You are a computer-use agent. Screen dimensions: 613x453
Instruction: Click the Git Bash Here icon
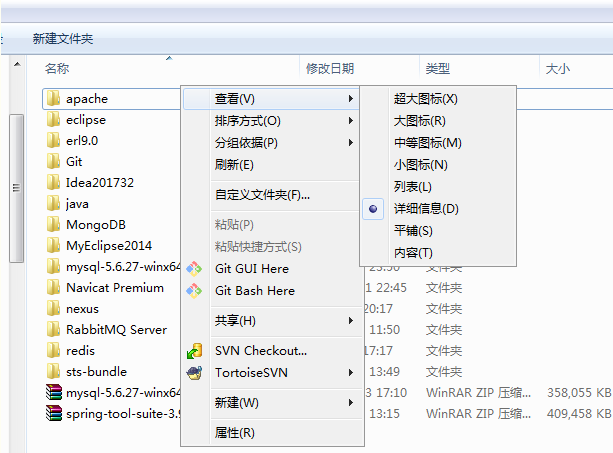point(194,290)
